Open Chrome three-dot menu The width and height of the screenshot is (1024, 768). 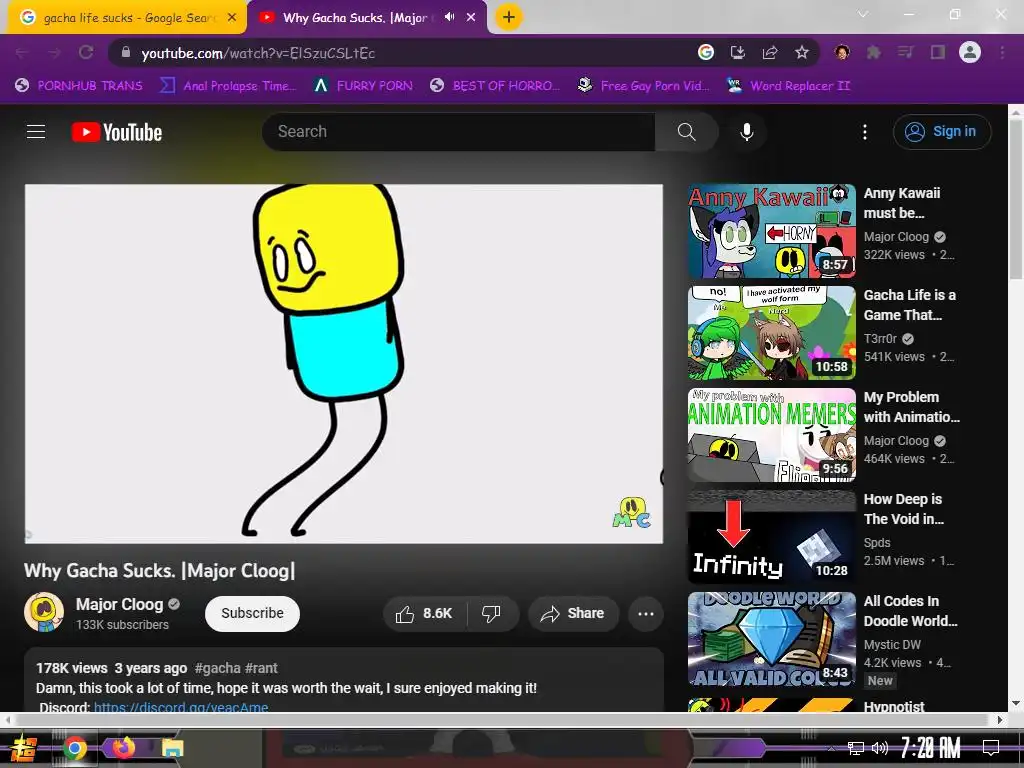point(1002,53)
